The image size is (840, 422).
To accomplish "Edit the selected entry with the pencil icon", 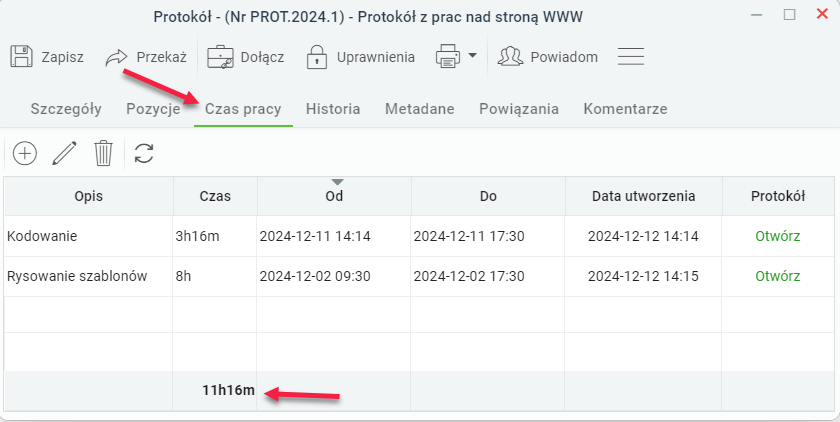I will coord(64,154).
